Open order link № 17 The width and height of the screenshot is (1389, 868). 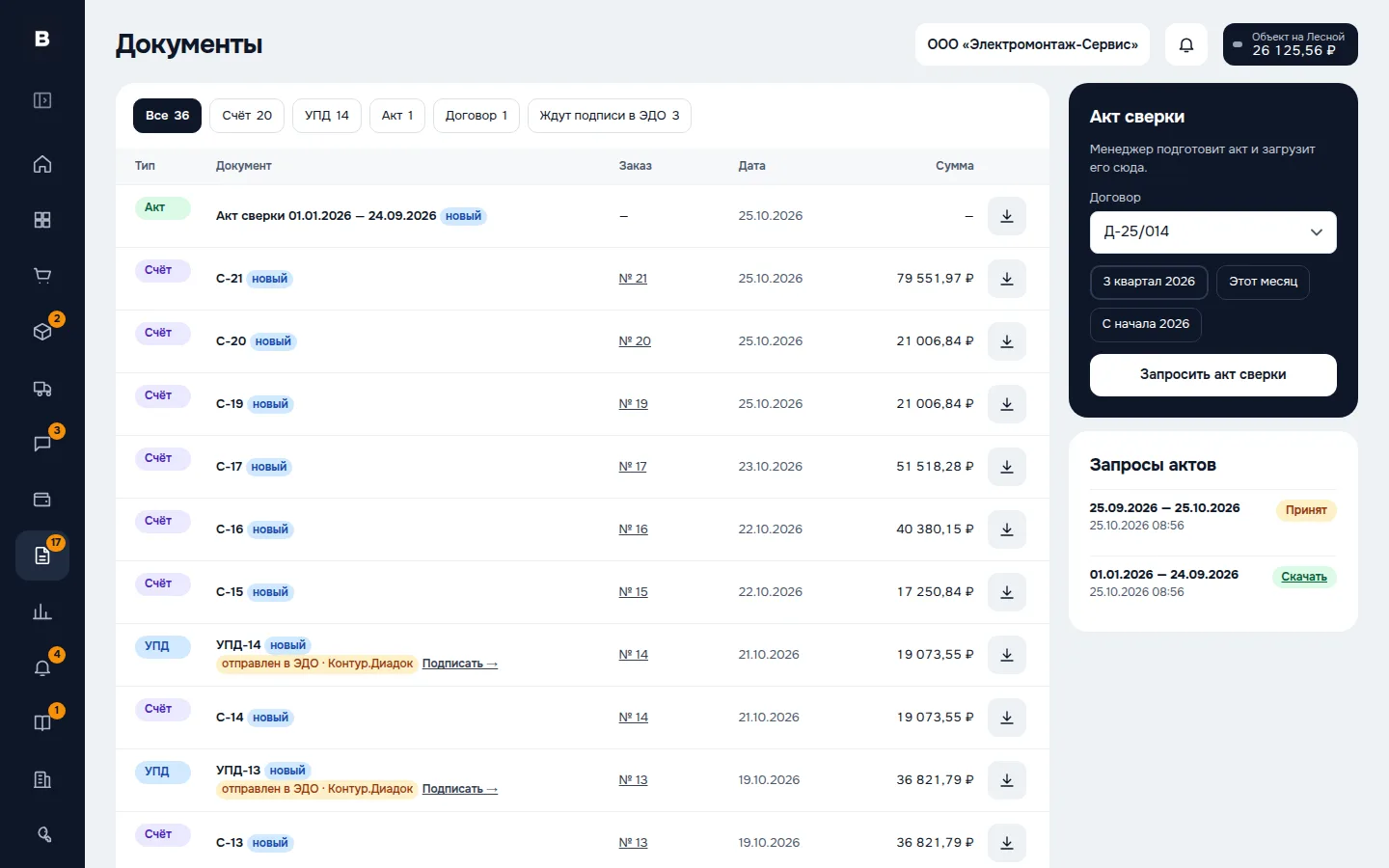(x=633, y=467)
